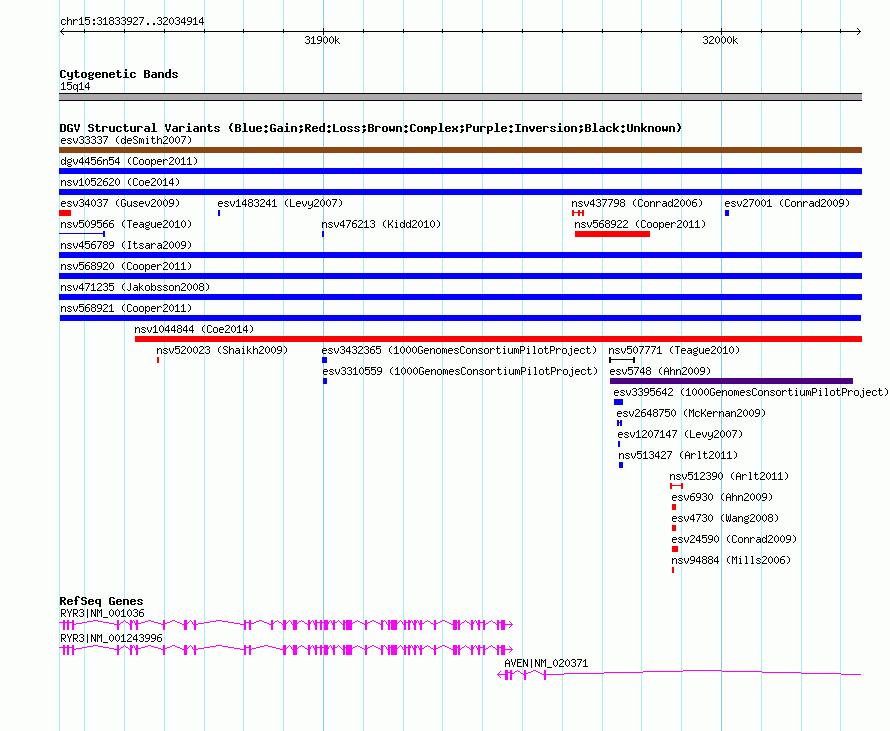890x731 pixels.
Task: Open esv6930 (Ahn2009) label
Action: [722, 497]
